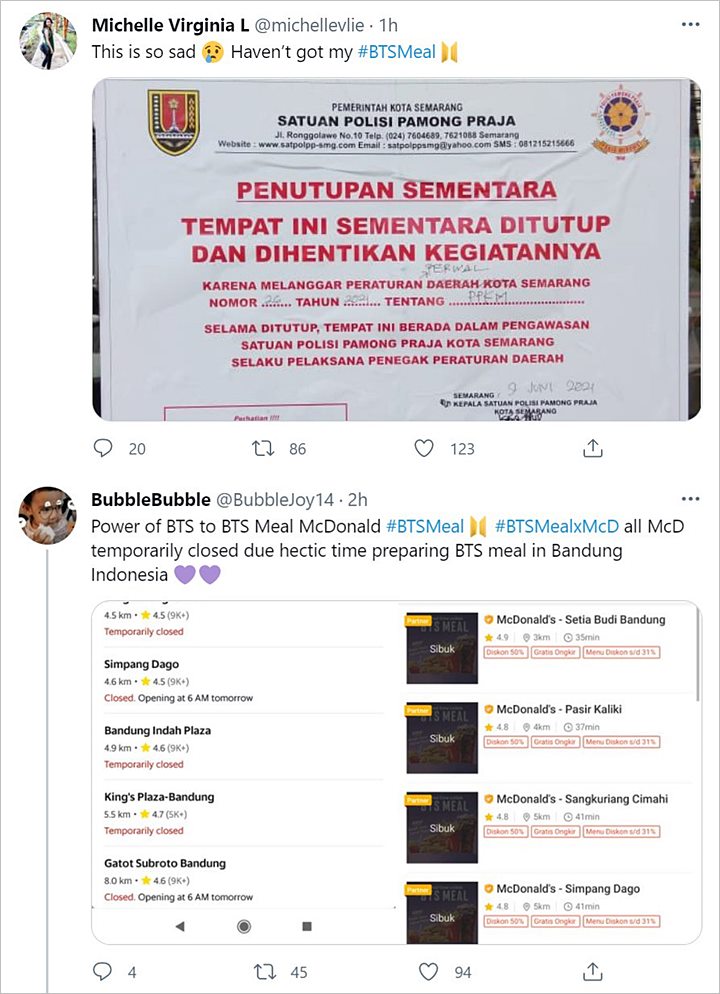Screen dimensions: 720x994
Task: Open the @BubbleJoy14 handle
Action: pos(275,500)
